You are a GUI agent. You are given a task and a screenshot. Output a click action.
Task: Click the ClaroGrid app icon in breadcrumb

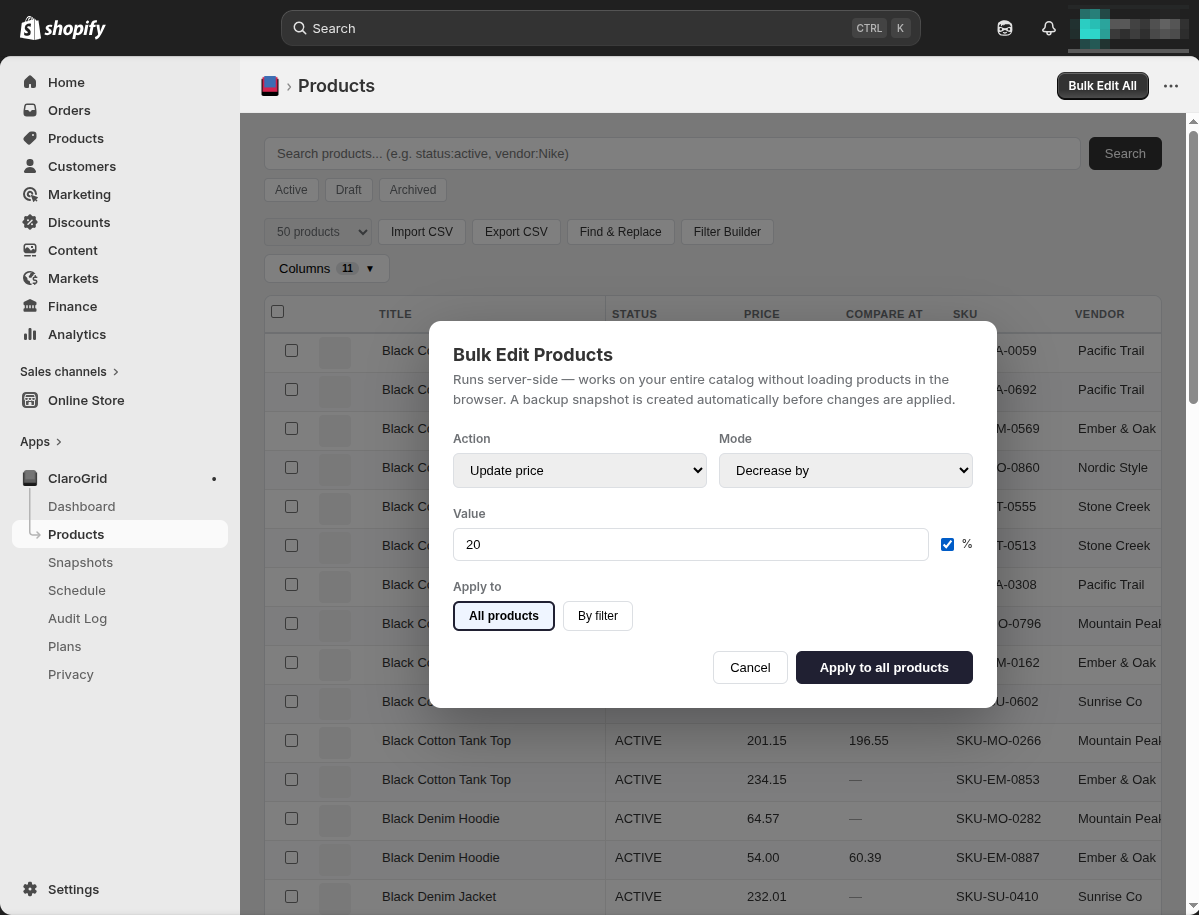click(270, 86)
